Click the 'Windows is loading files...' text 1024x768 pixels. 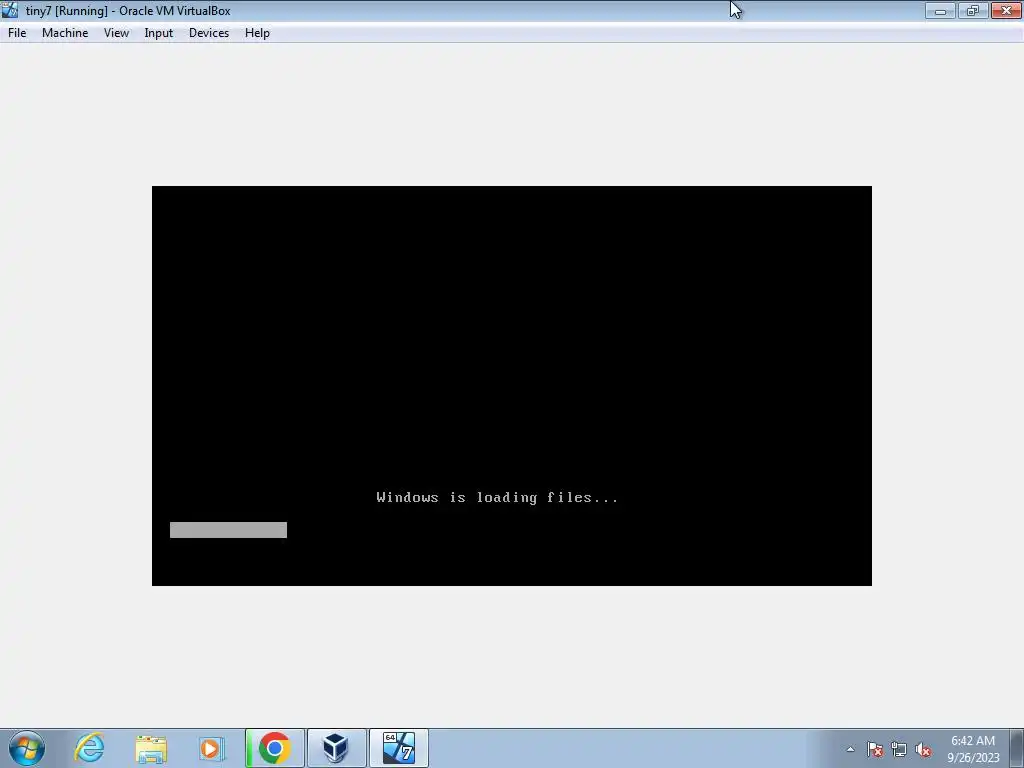tap(497, 498)
